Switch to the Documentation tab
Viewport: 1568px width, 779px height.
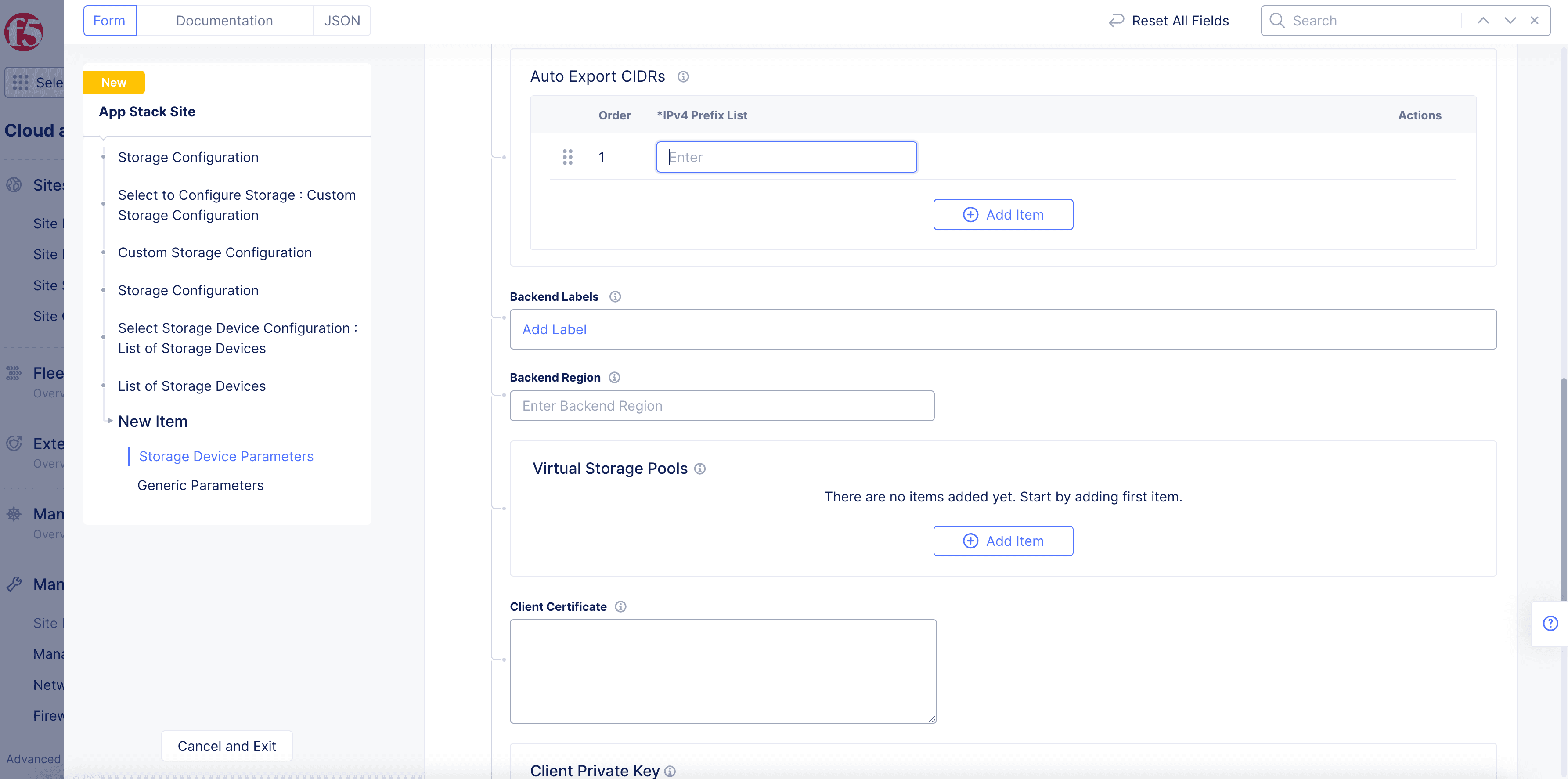224,21
